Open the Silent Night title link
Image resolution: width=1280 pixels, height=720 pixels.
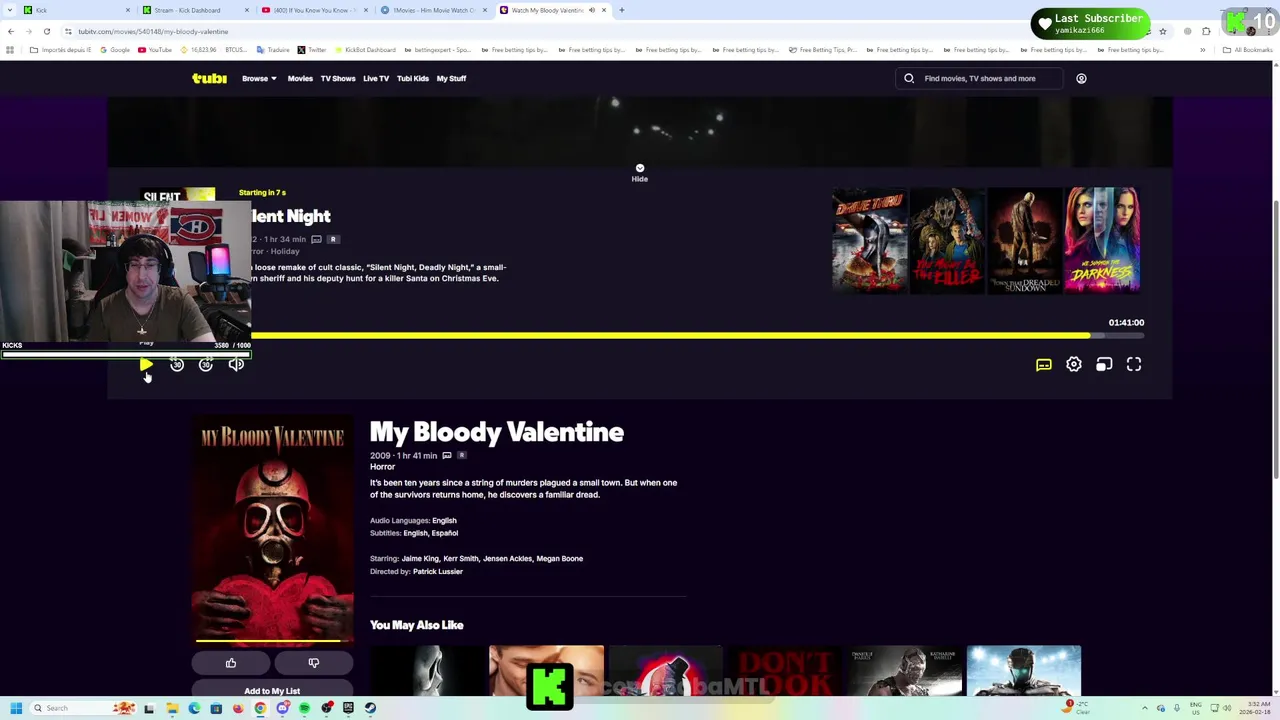(290, 216)
